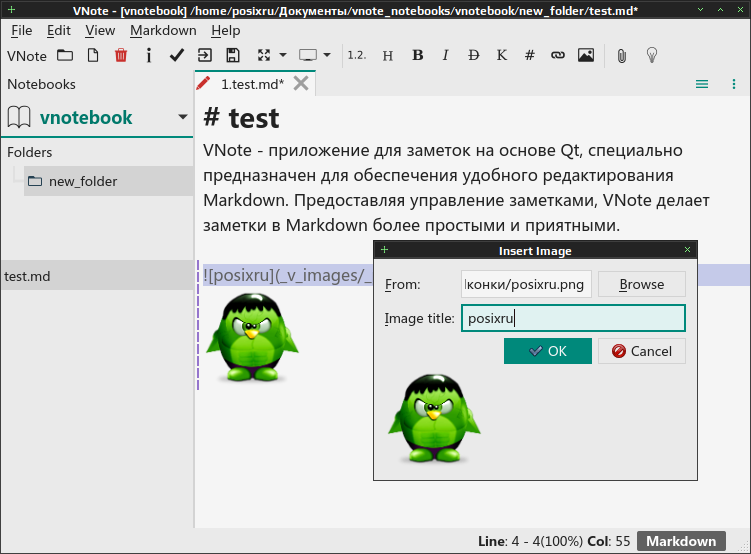This screenshot has height=554, width=751.
Task: Close the 1.test.md tab
Action: coord(301,84)
